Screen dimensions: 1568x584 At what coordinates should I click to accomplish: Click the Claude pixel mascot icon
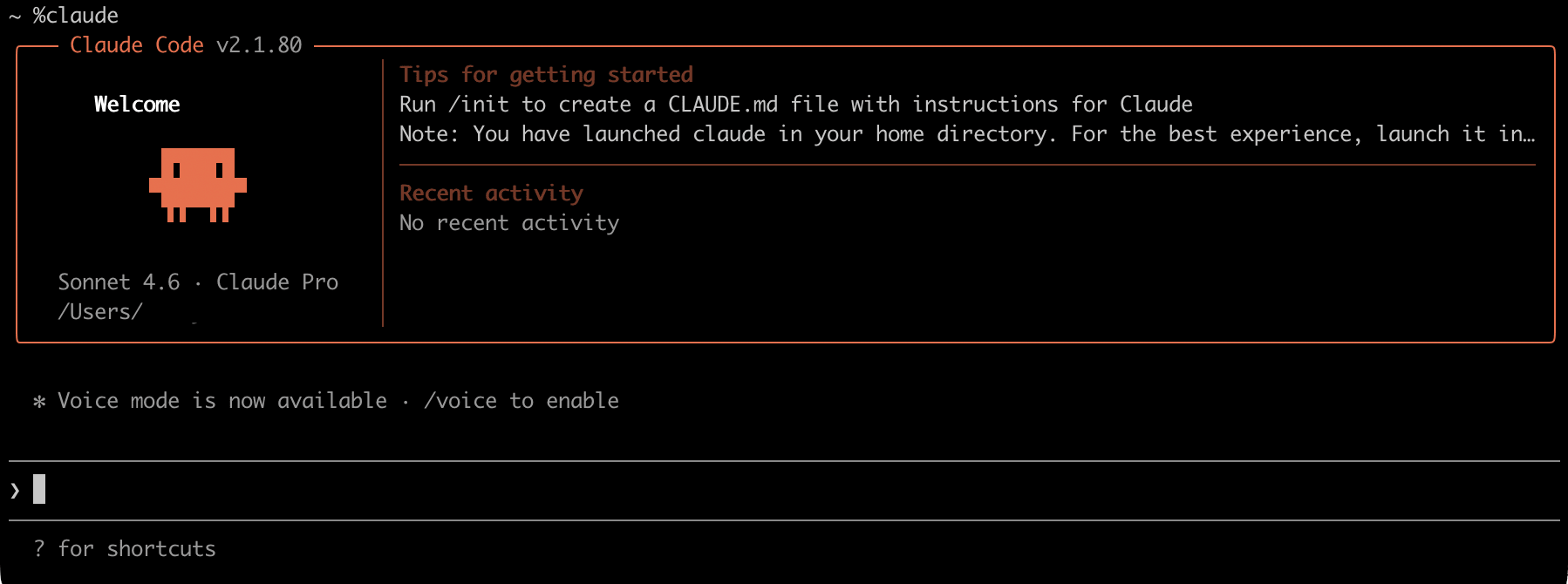coord(198,184)
